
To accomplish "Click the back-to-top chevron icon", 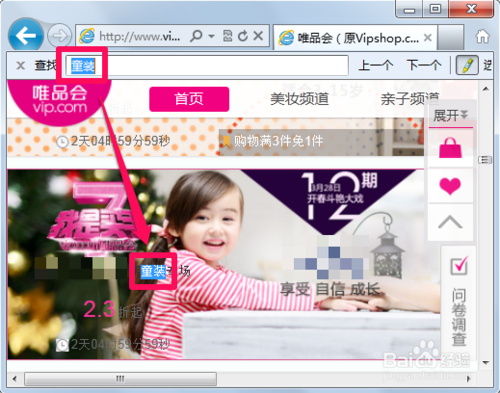I will [x=450, y=222].
